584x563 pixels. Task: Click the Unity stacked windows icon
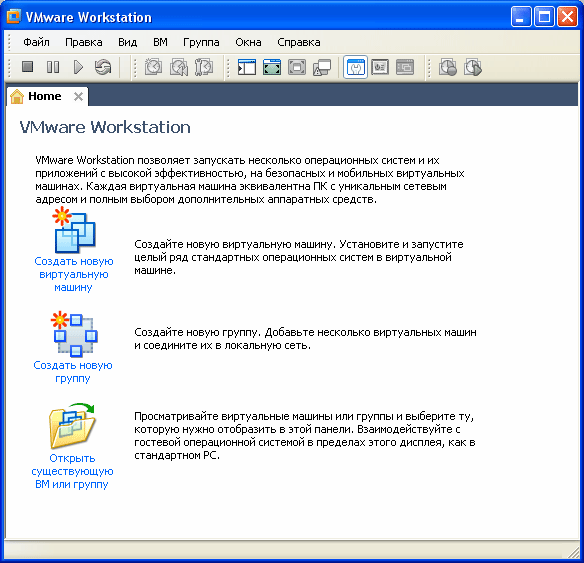322,67
